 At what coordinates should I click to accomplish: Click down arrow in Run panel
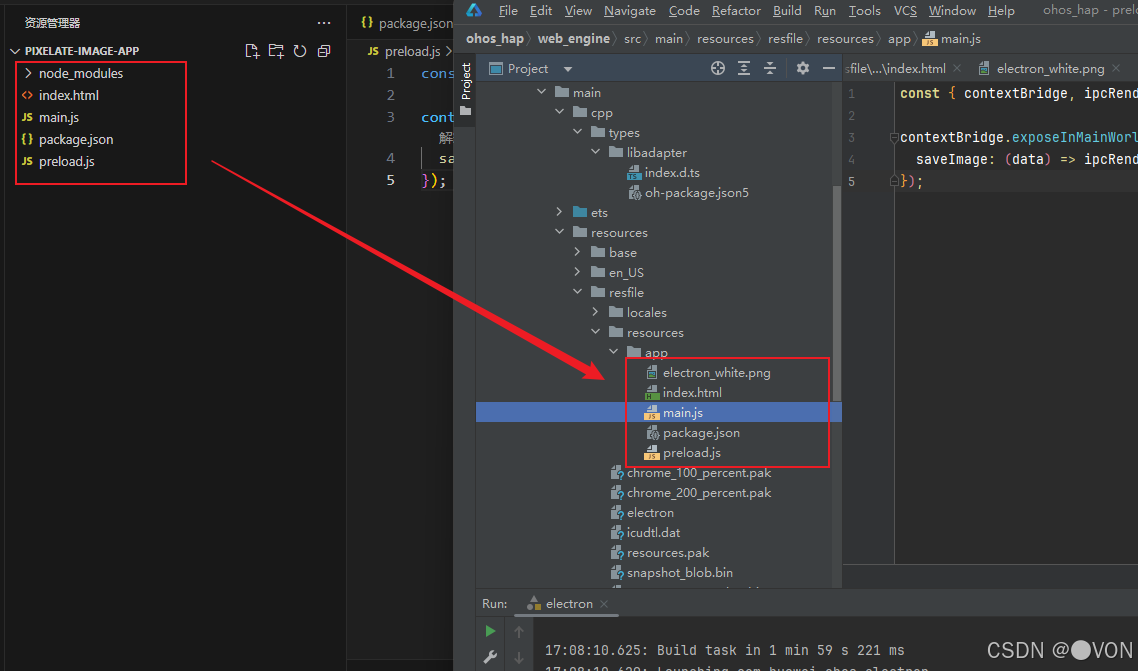(519, 658)
